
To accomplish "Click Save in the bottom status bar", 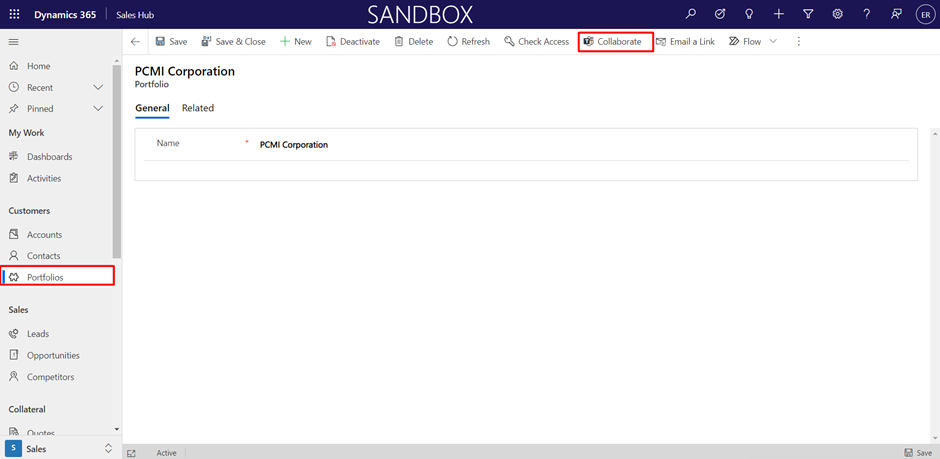I will pos(918,453).
